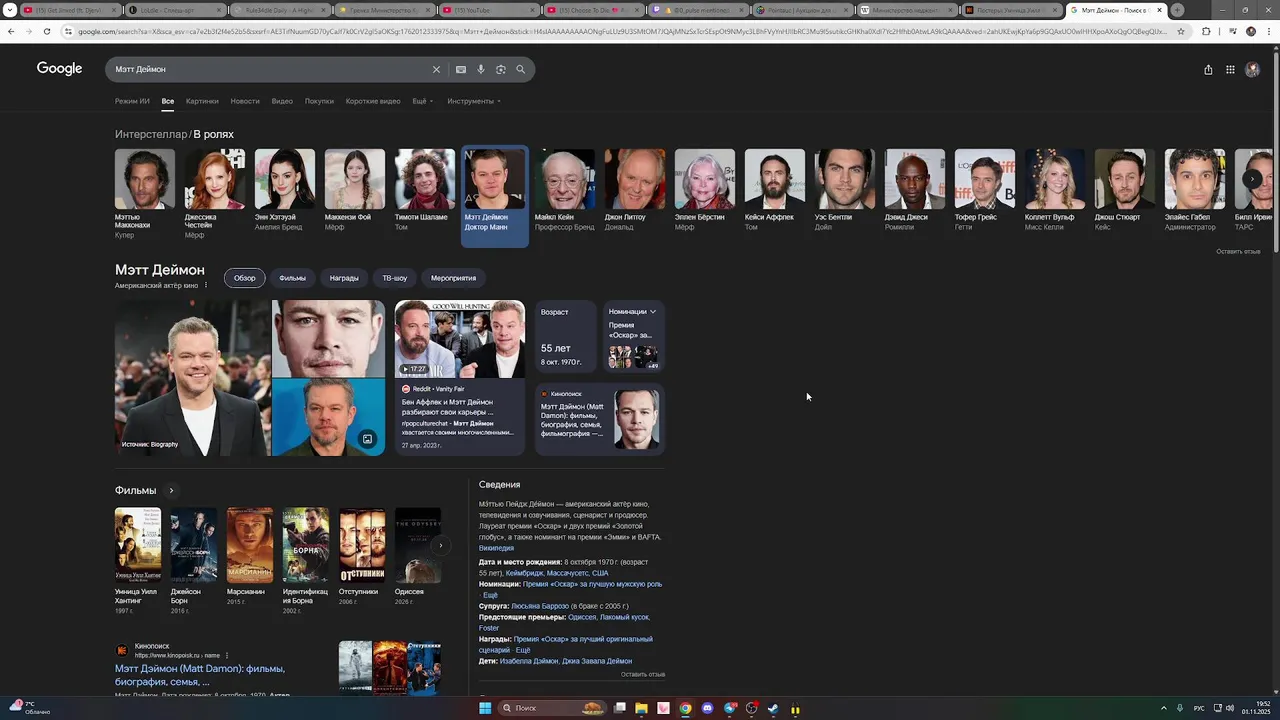
Task: Open three-dot menu of Кинопоиск result
Action: click(x=227, y=655)
